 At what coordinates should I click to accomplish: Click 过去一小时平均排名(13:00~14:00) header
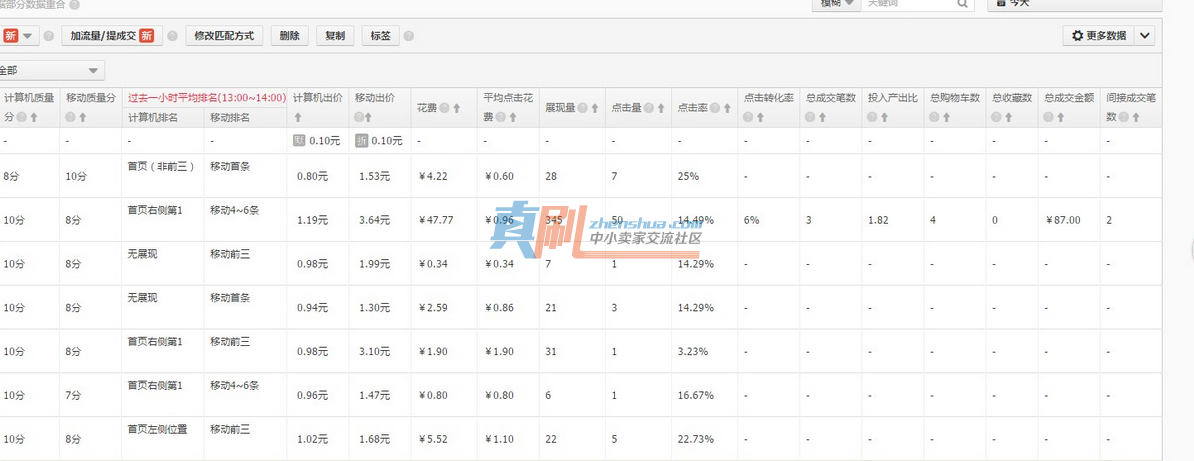point(206,98)
